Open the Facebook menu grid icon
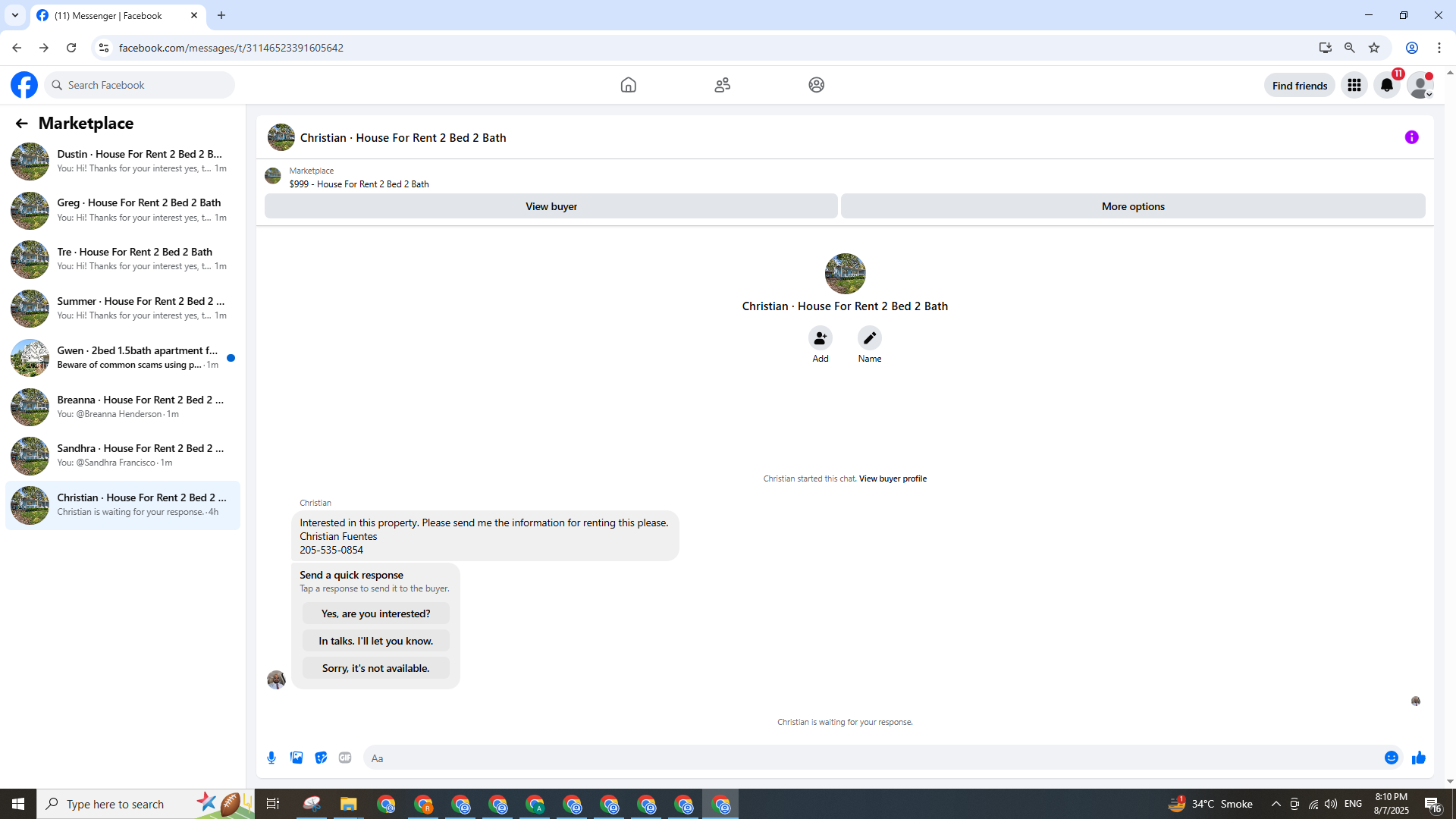 coord(1354,85)
